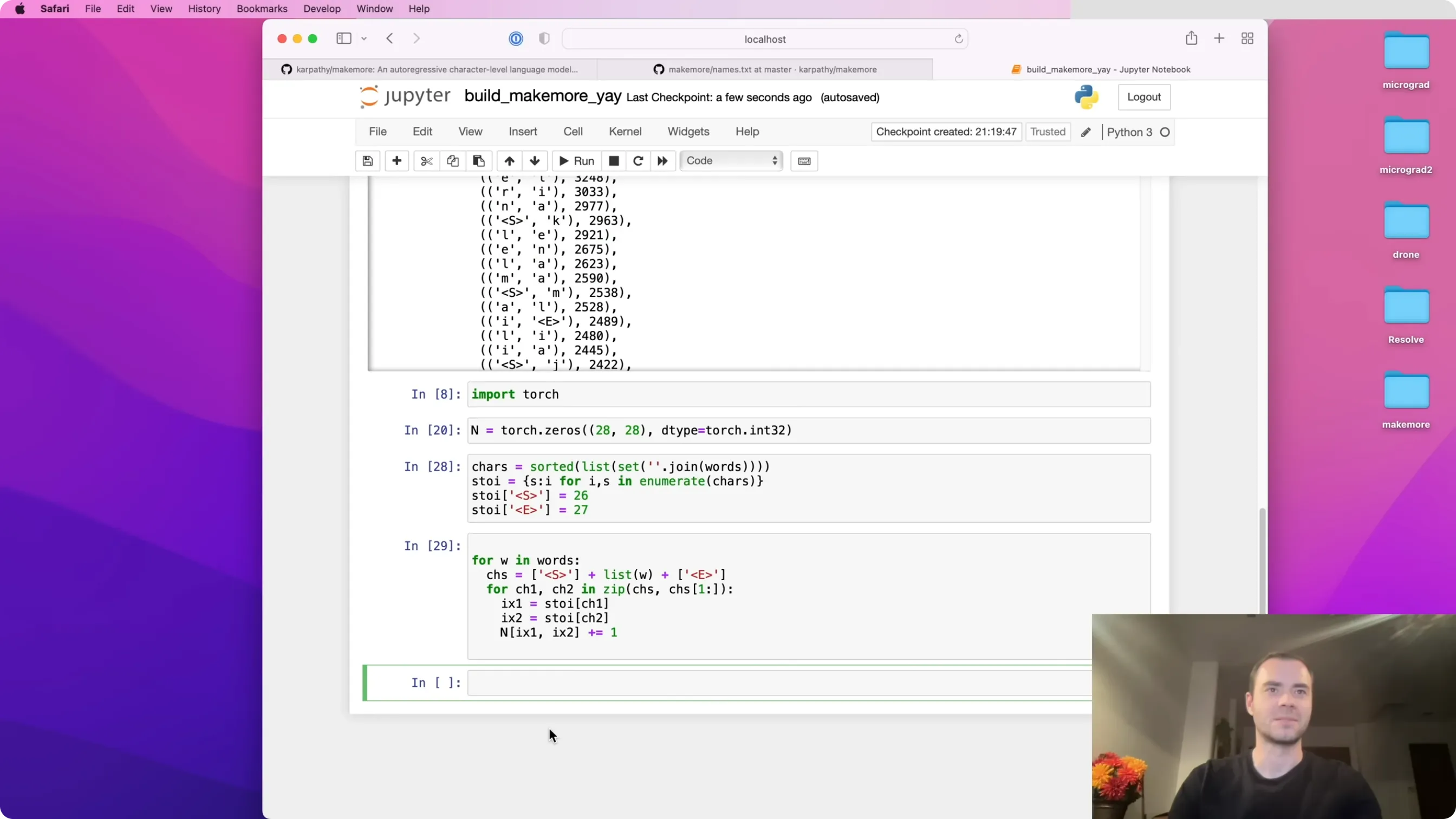
Task: Insert cell below with plus icon
Action: (397, 161)
